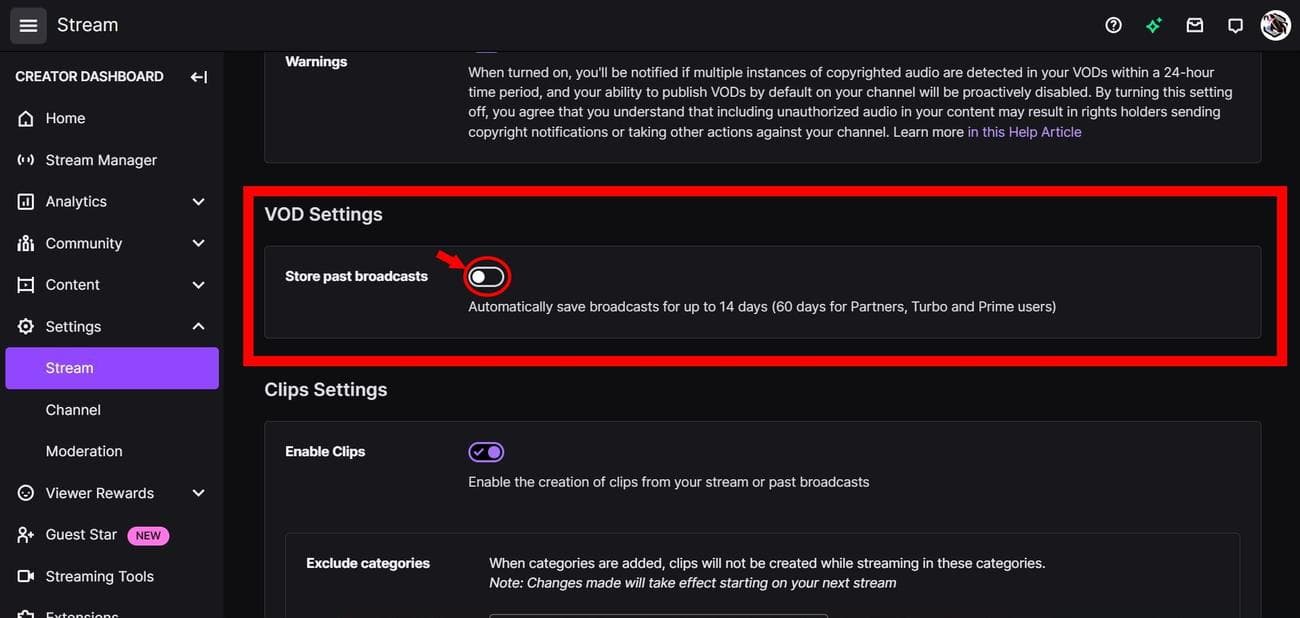Expand the Content section chevron

click(198, 285)
